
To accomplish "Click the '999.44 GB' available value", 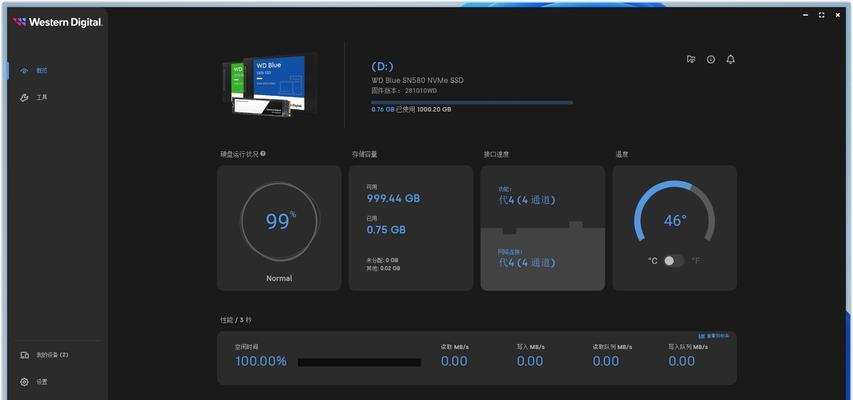I will pos(393,199).
